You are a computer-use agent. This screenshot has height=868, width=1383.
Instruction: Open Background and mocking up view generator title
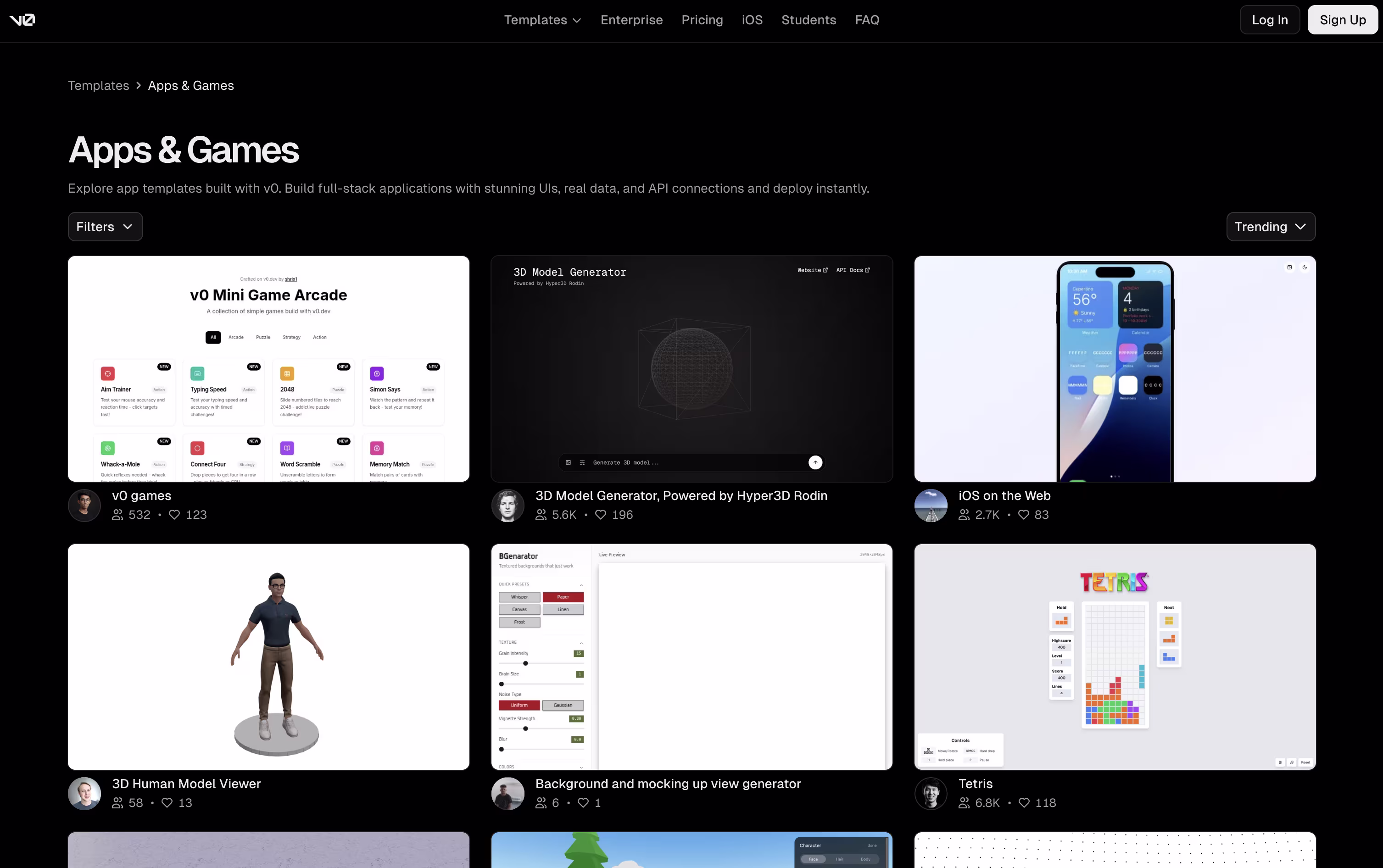pos(668,784)
